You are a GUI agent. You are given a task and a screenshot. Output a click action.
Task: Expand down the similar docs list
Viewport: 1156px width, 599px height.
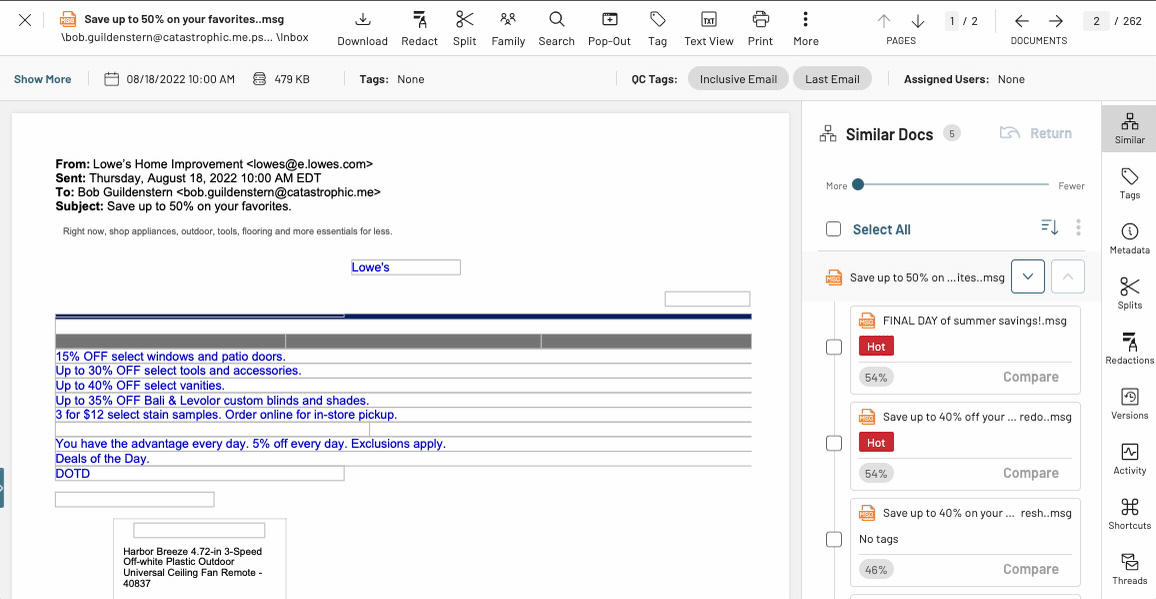pos(1028,277)
